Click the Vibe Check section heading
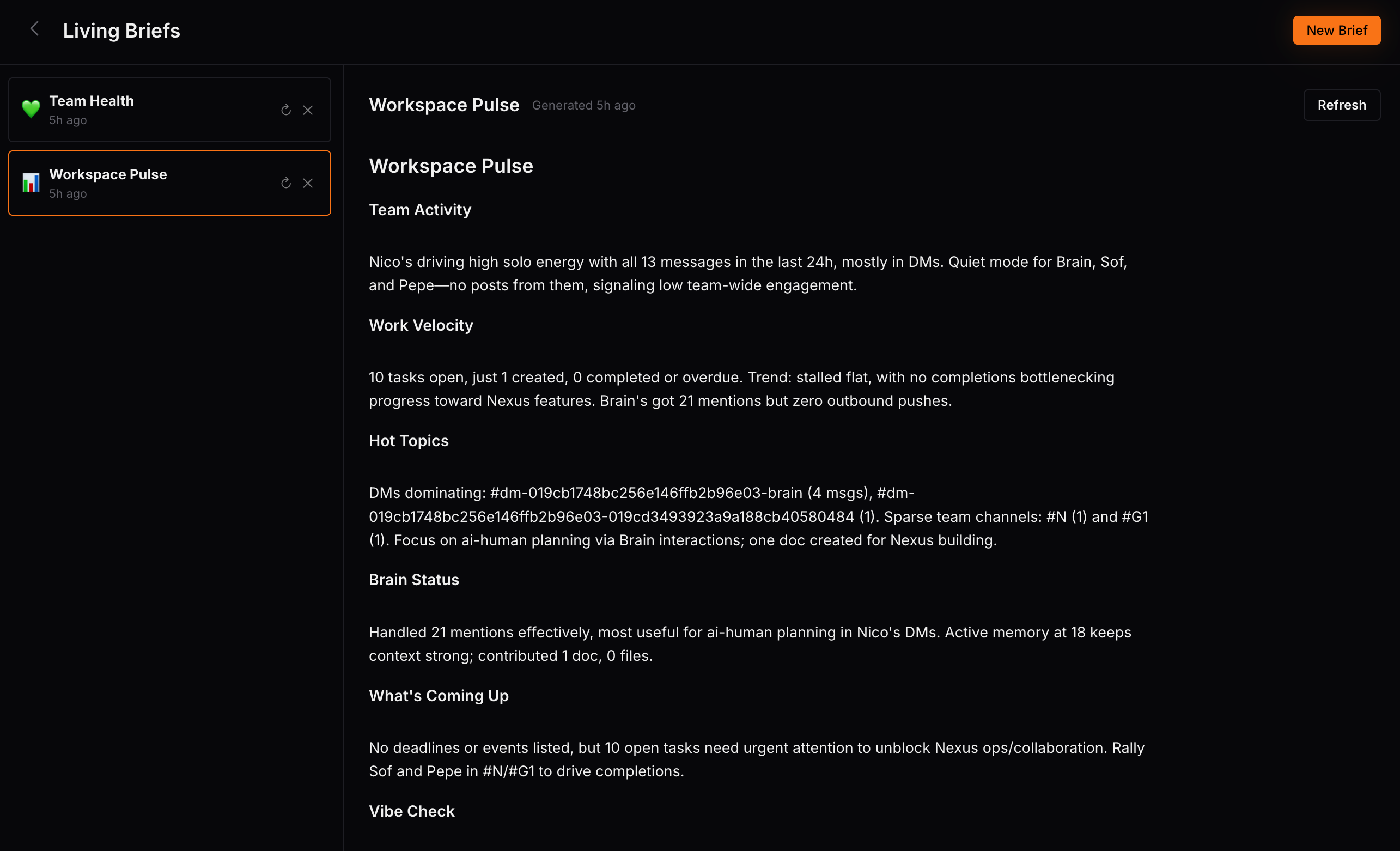This screenshot has width=1400, height=851. point(411,811)
